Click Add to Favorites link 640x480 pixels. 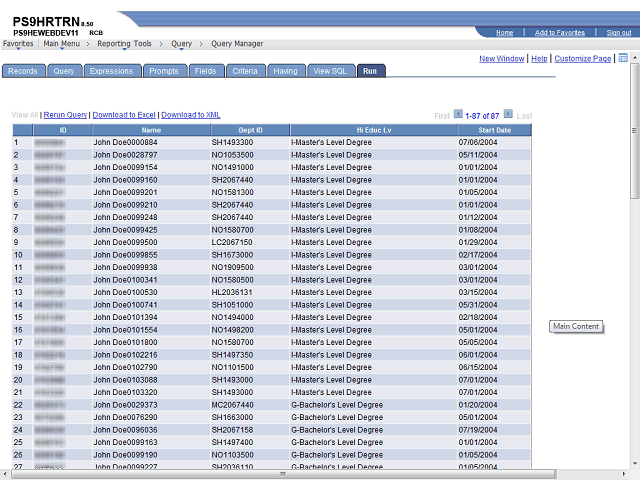[560, 33]
